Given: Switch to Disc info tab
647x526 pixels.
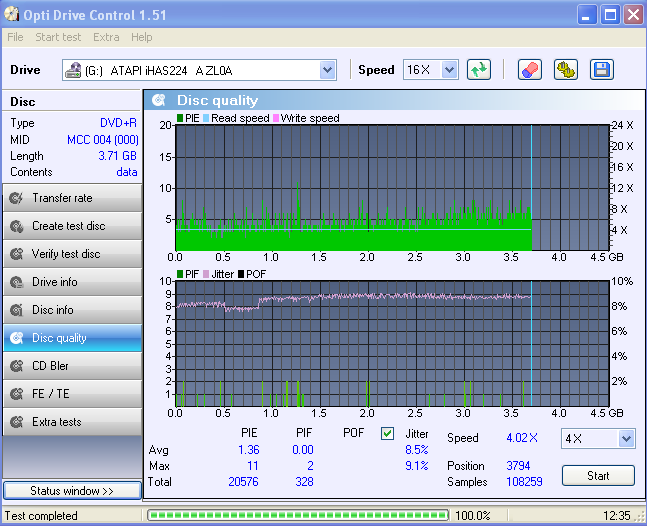Looking at the screenshot, I should click(72, 310).
